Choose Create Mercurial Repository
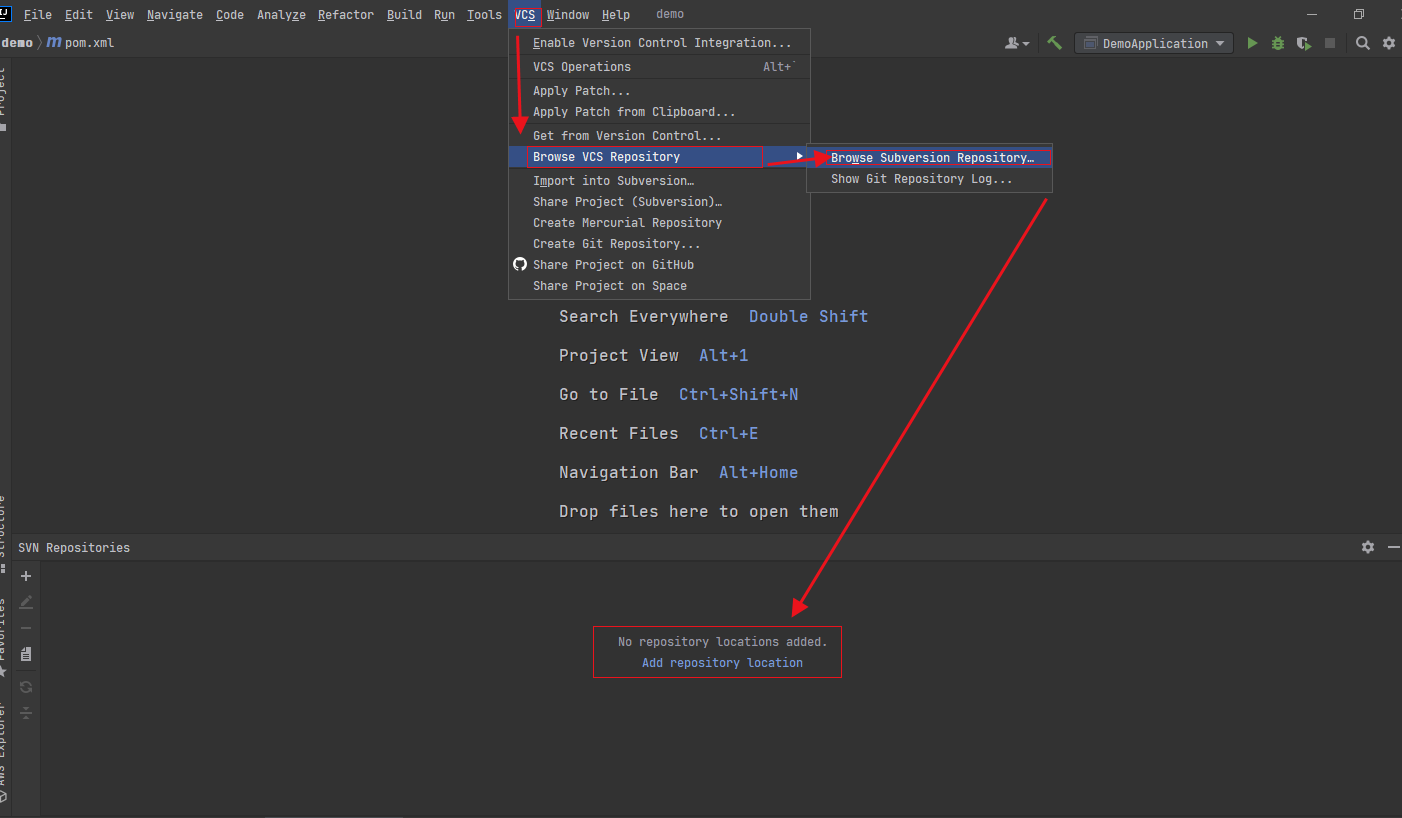 tap(660, 223)
